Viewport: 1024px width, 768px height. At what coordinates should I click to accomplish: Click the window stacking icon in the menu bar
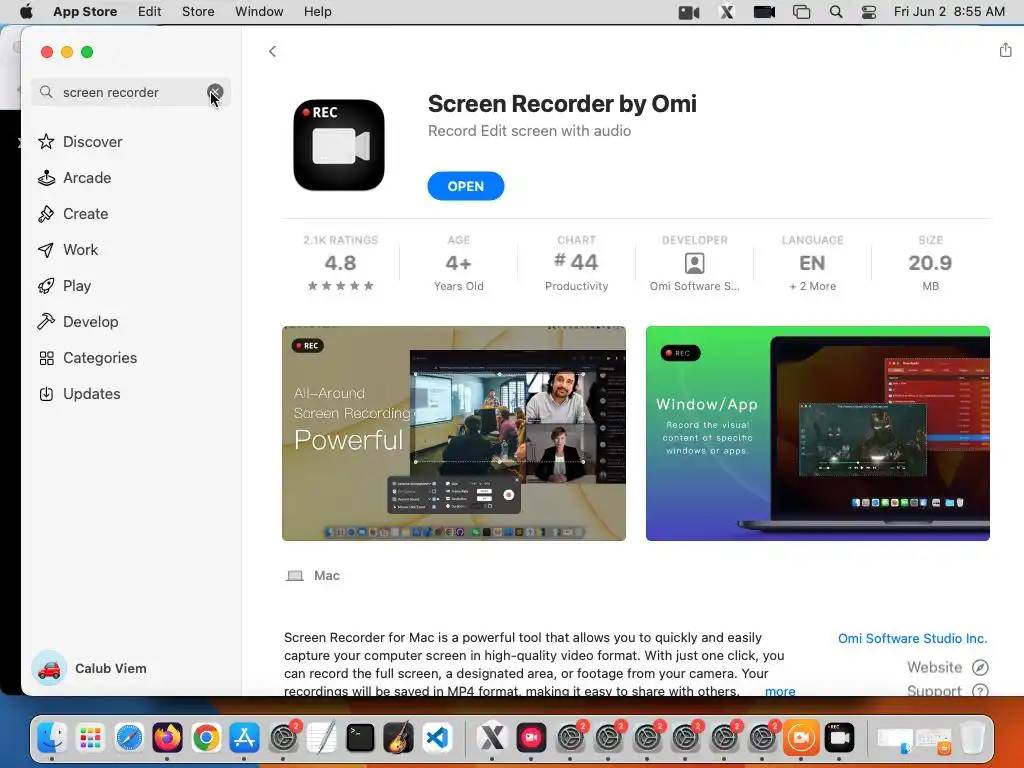(x=801, y=12)
